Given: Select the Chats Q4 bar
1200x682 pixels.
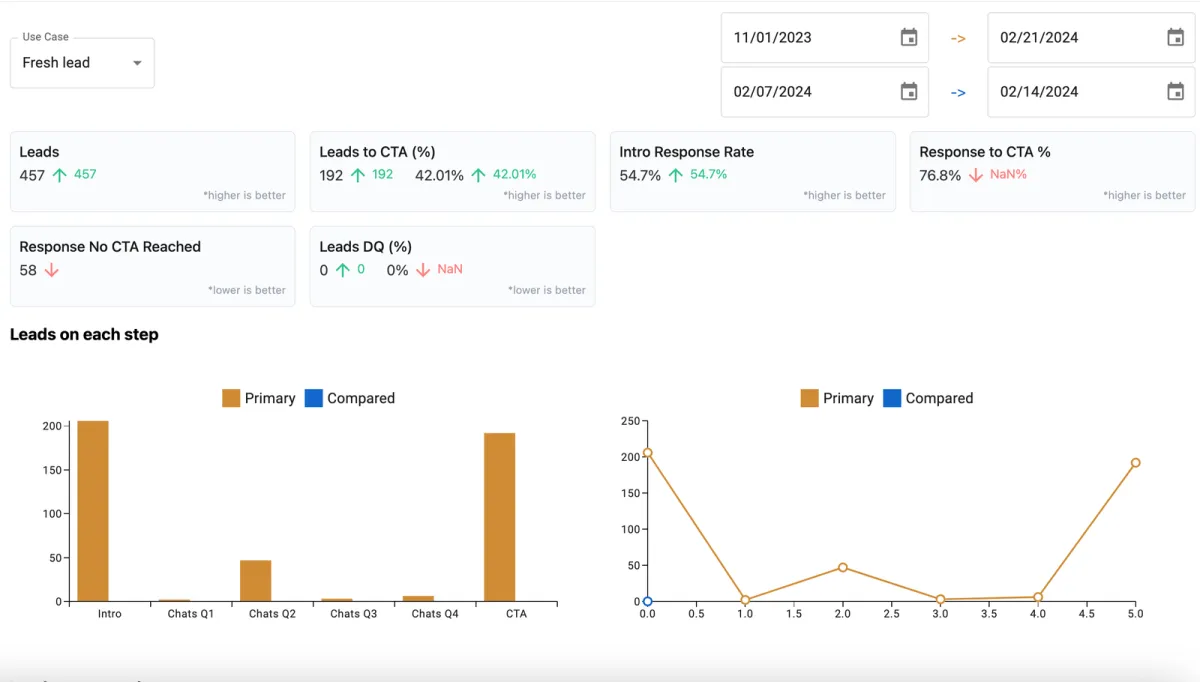Looking at the screenshot, I should 418,598.
